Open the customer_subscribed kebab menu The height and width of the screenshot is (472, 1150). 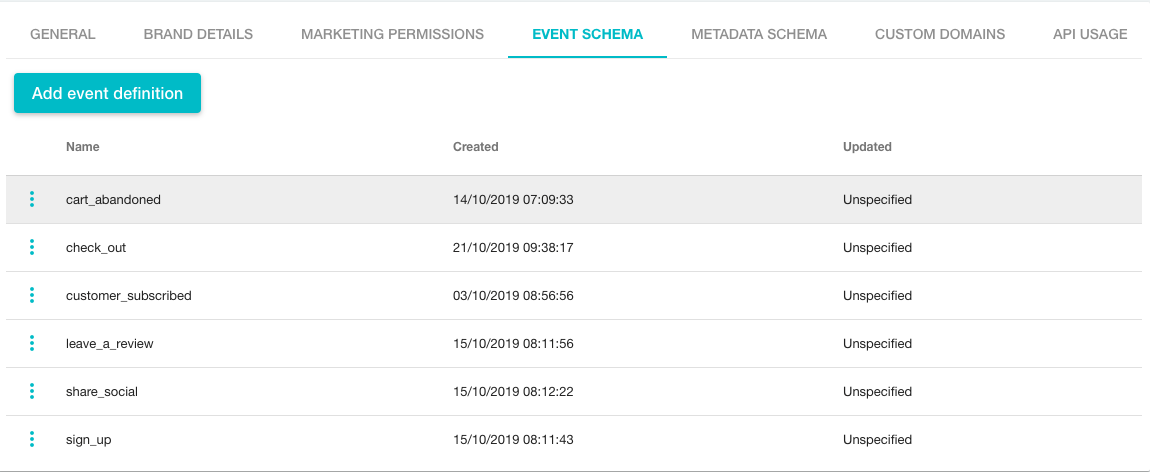(32, 295)
